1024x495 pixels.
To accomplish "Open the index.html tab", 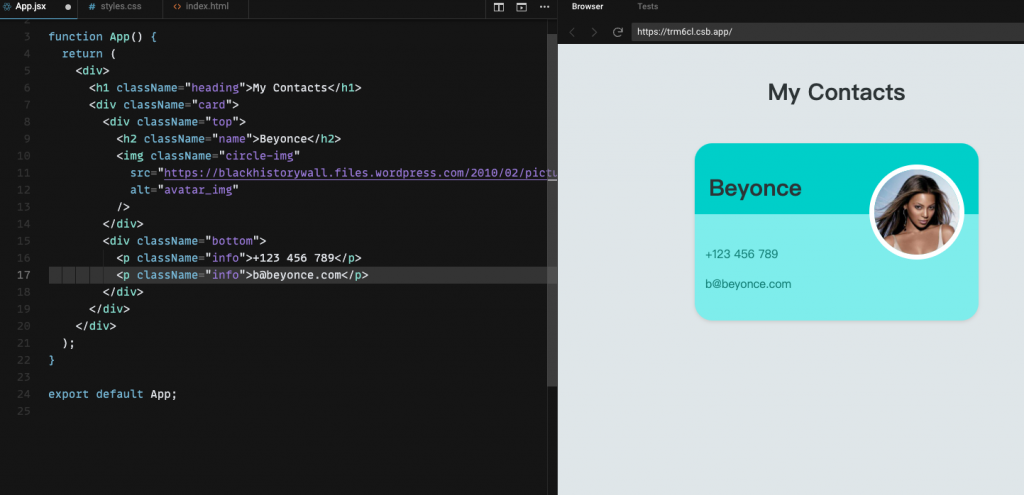I will point(201,7).
